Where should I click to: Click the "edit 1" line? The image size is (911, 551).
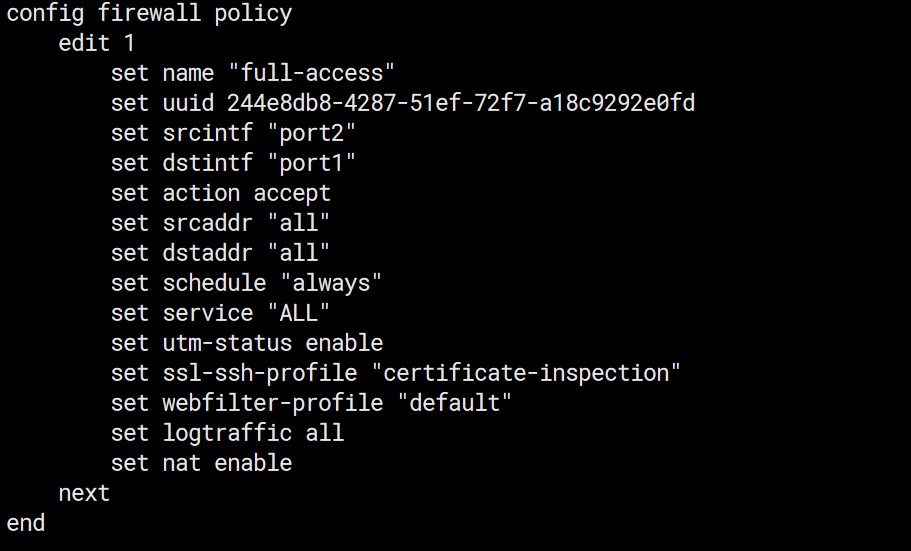tap(97, 44)
